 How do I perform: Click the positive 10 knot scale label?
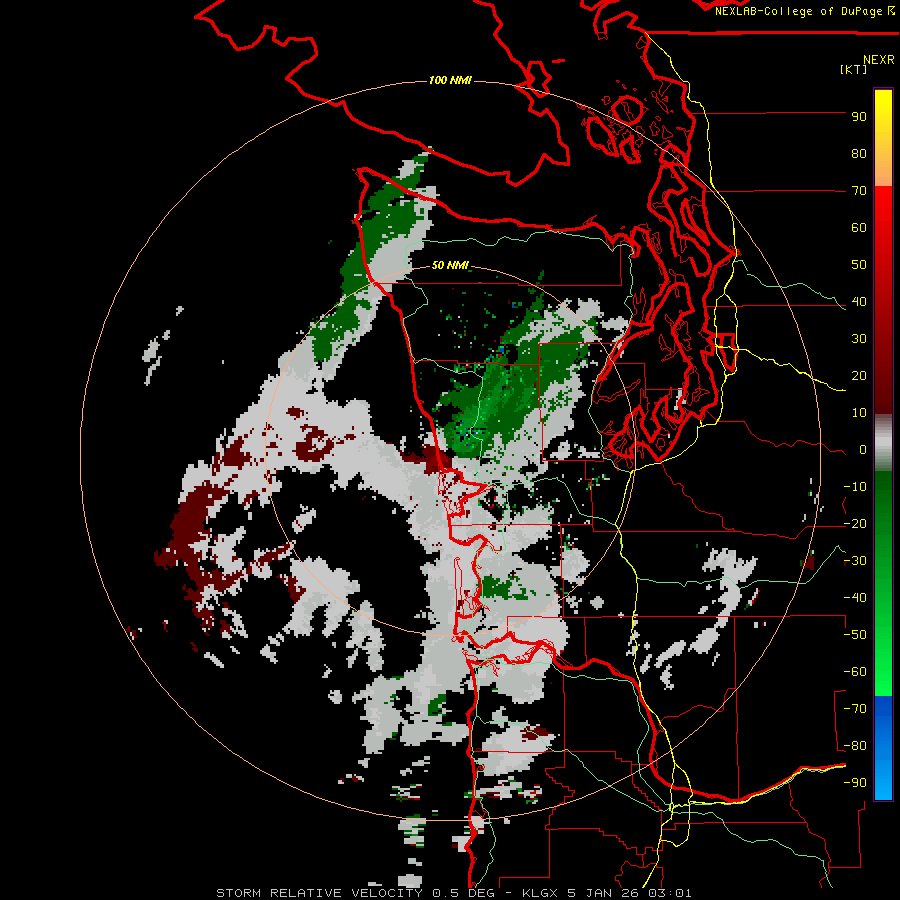[859, 413]
